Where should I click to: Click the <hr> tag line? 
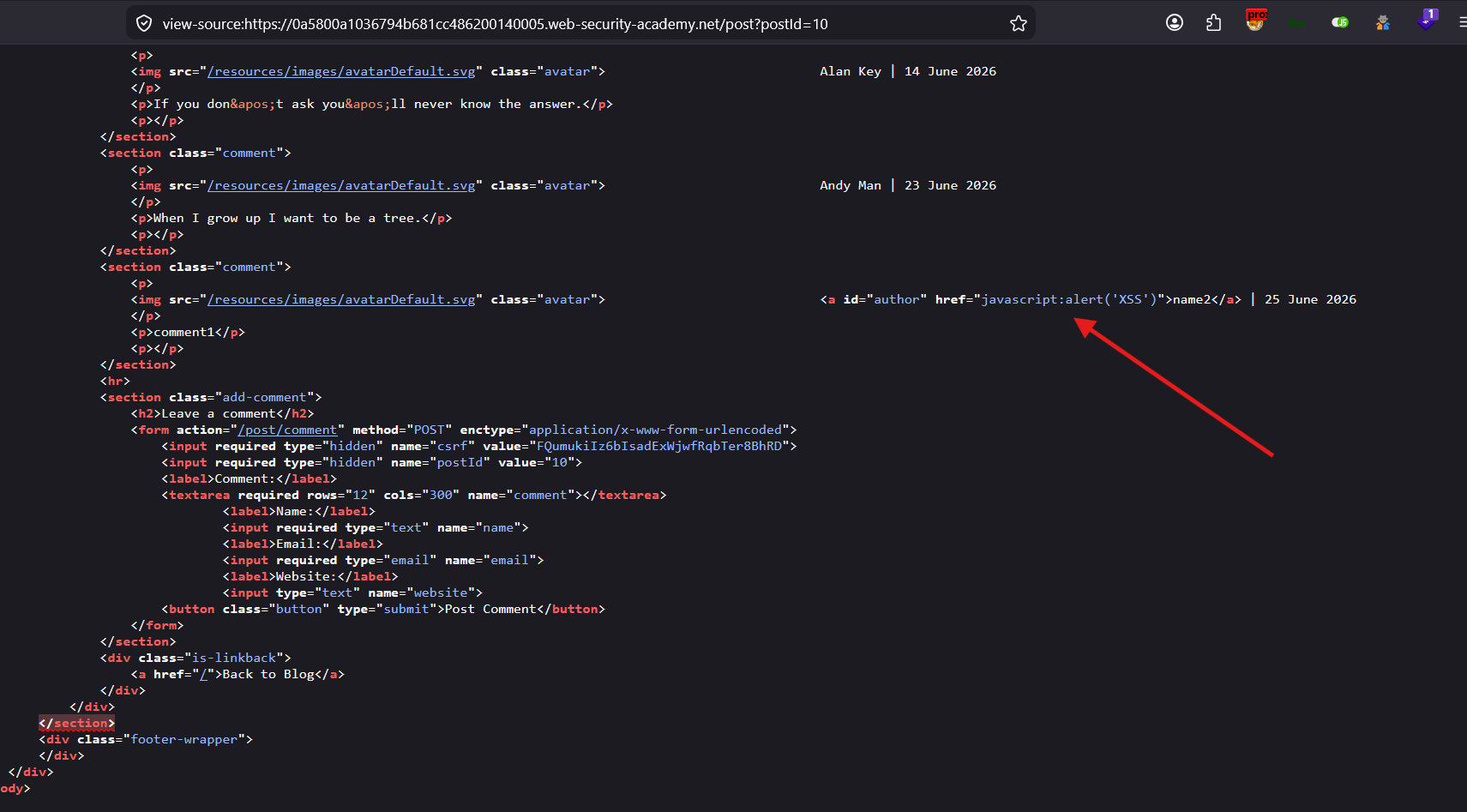(115, 381)
